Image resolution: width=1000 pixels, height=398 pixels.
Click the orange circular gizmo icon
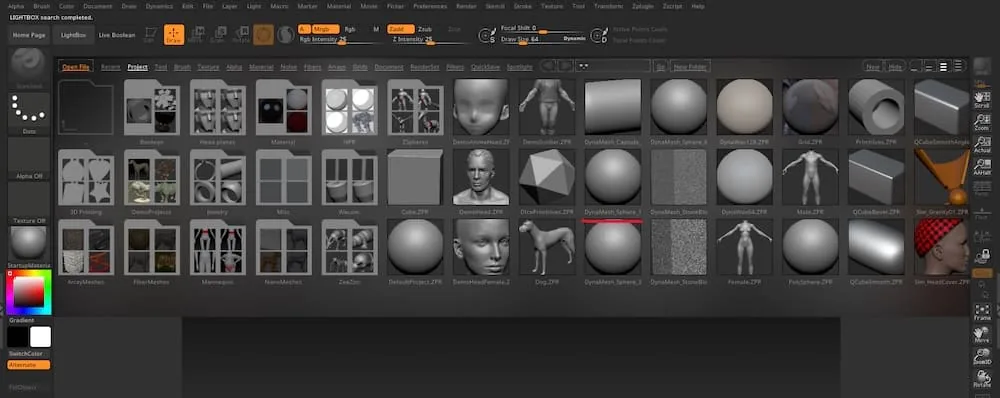(263, 34)
